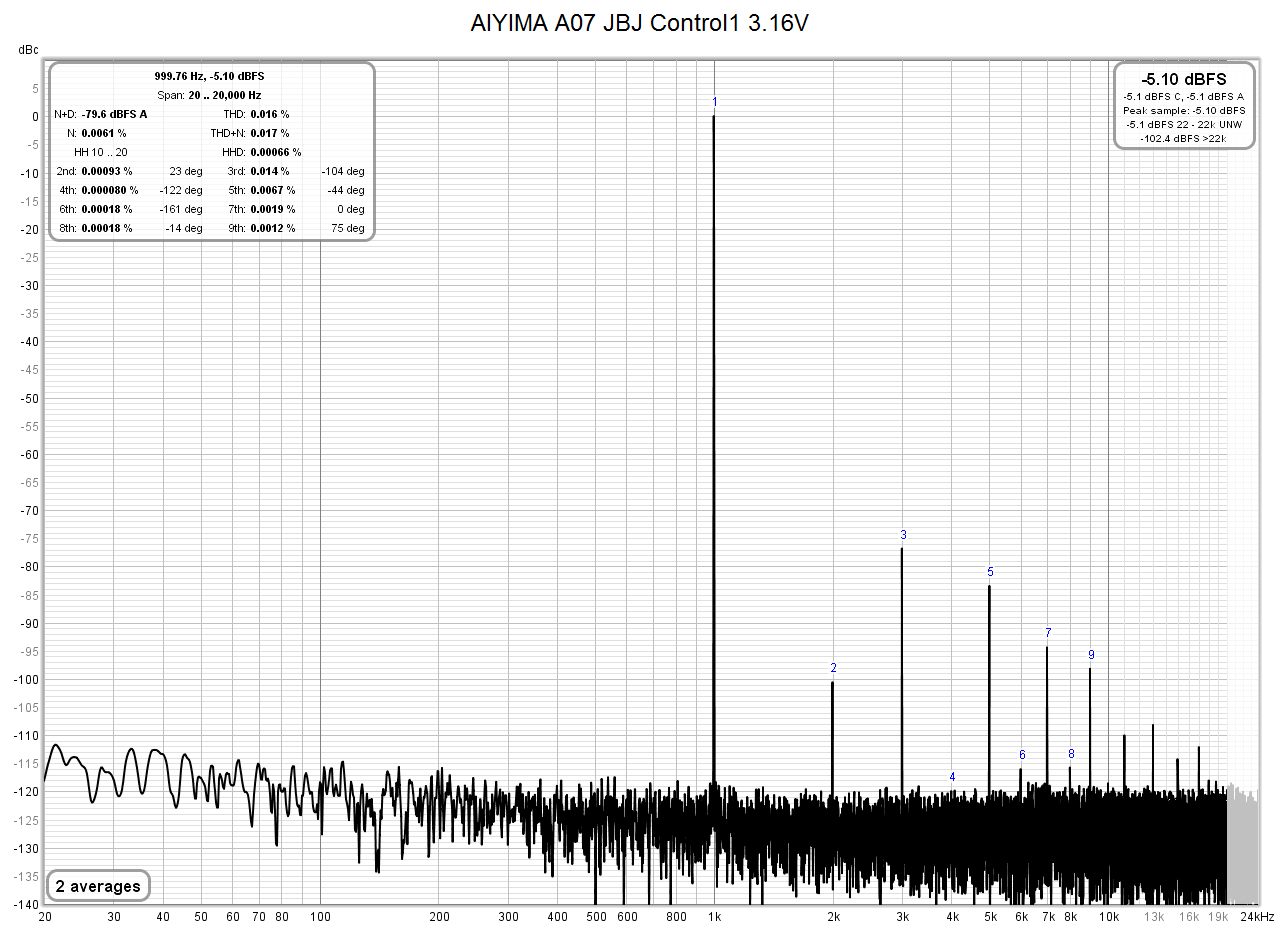Click the HH 10 .. 20 label
Image resolution: width=1280 pixels, height=928 pixels.
pyautogui.click(x=101, y=152)
